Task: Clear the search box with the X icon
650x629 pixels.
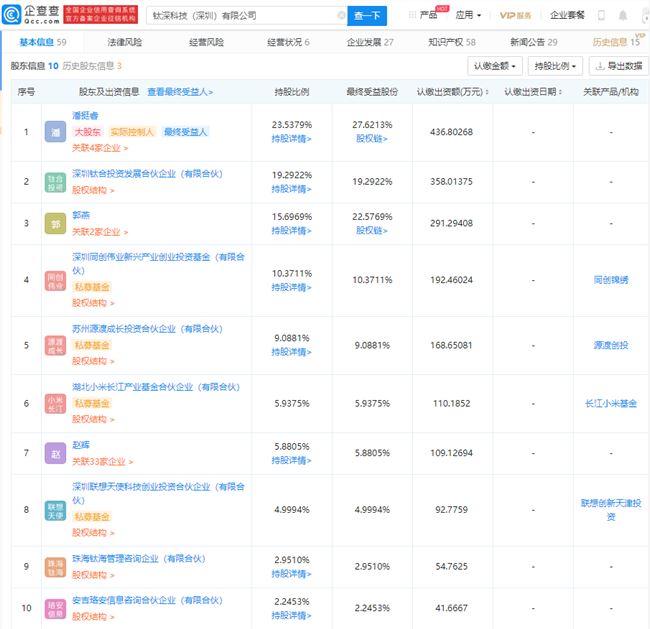Action: [342, 15]
